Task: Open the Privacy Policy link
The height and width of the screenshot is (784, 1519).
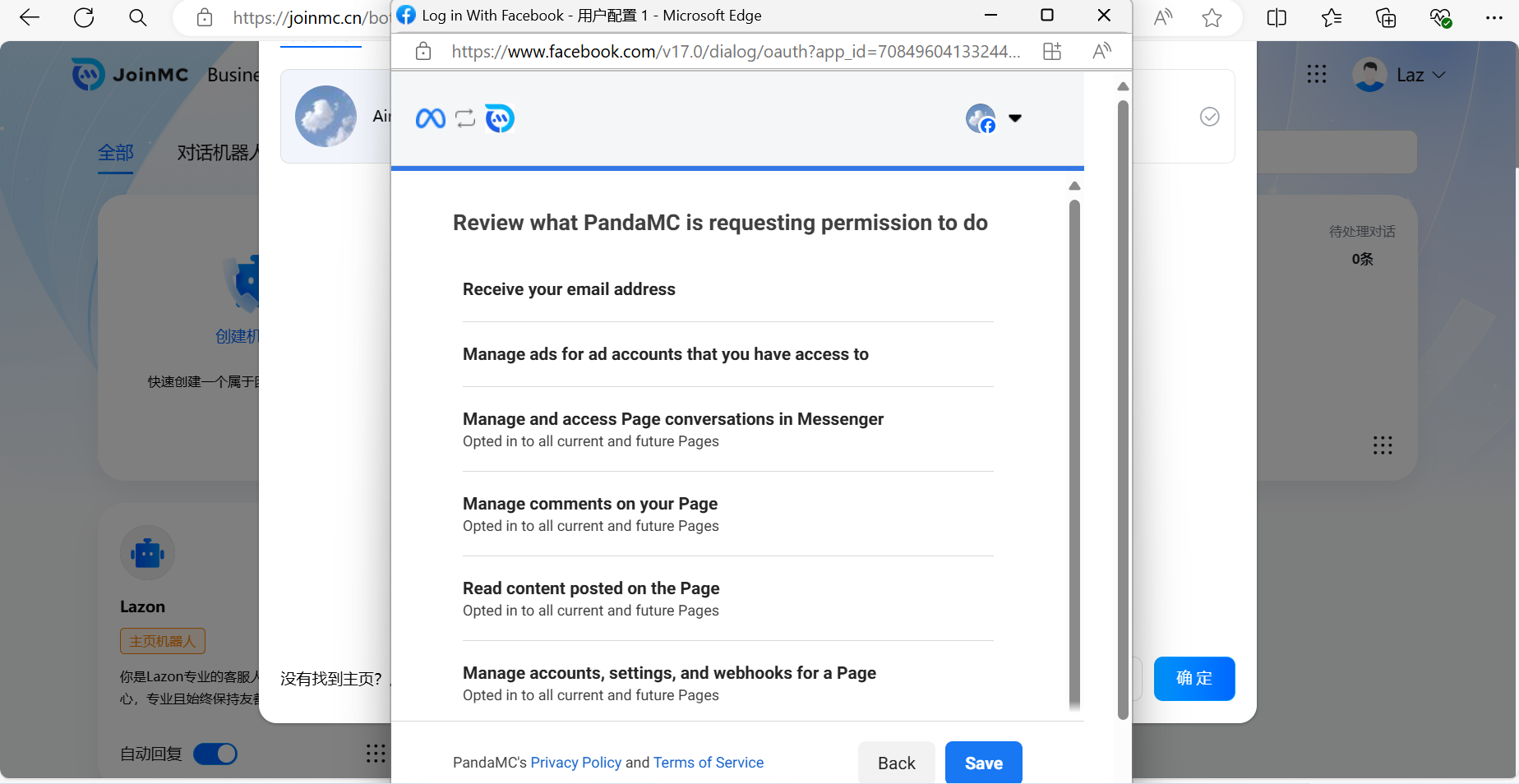Action: 575,763
